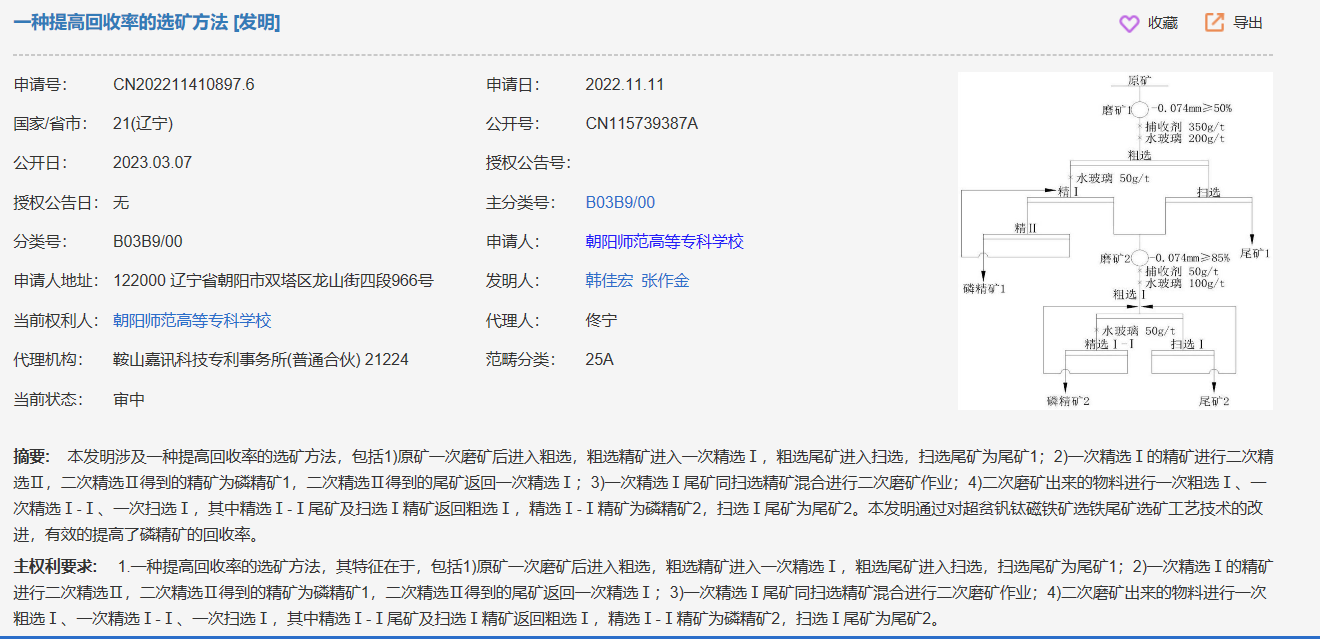Open current rights holder 朝阳师范高等专科学校 link

(x=192, y=321)
